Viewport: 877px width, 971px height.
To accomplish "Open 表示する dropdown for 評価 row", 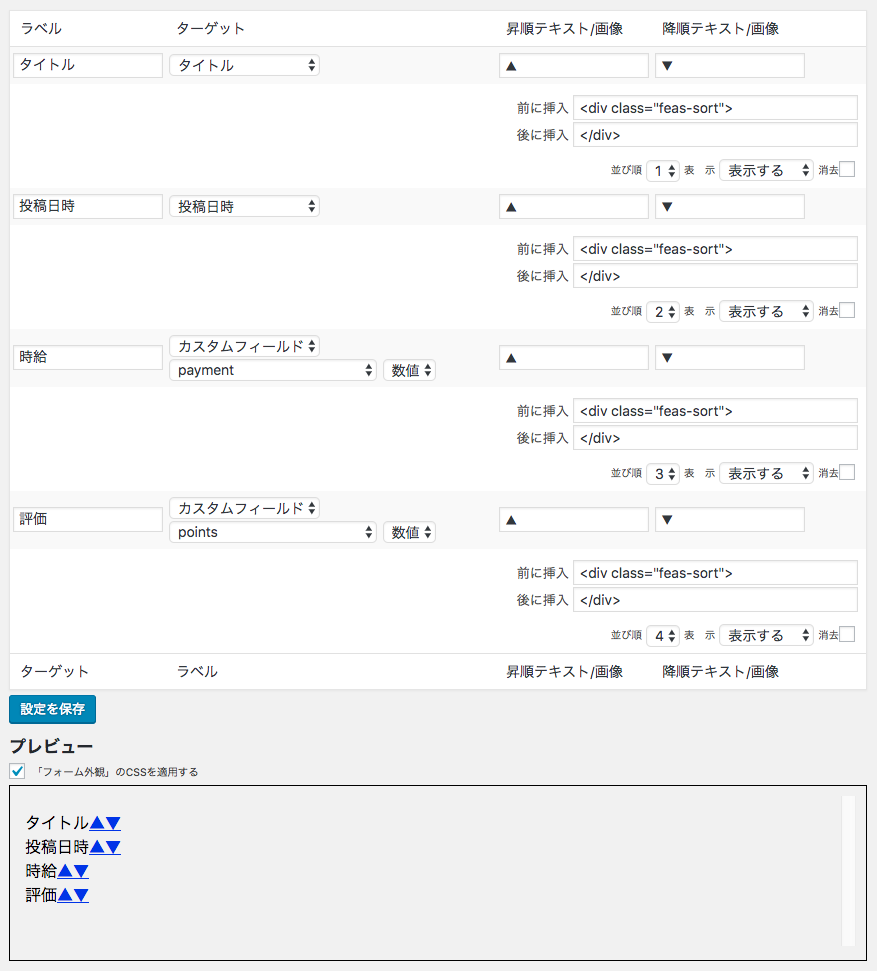I will [x=766, y=635].
